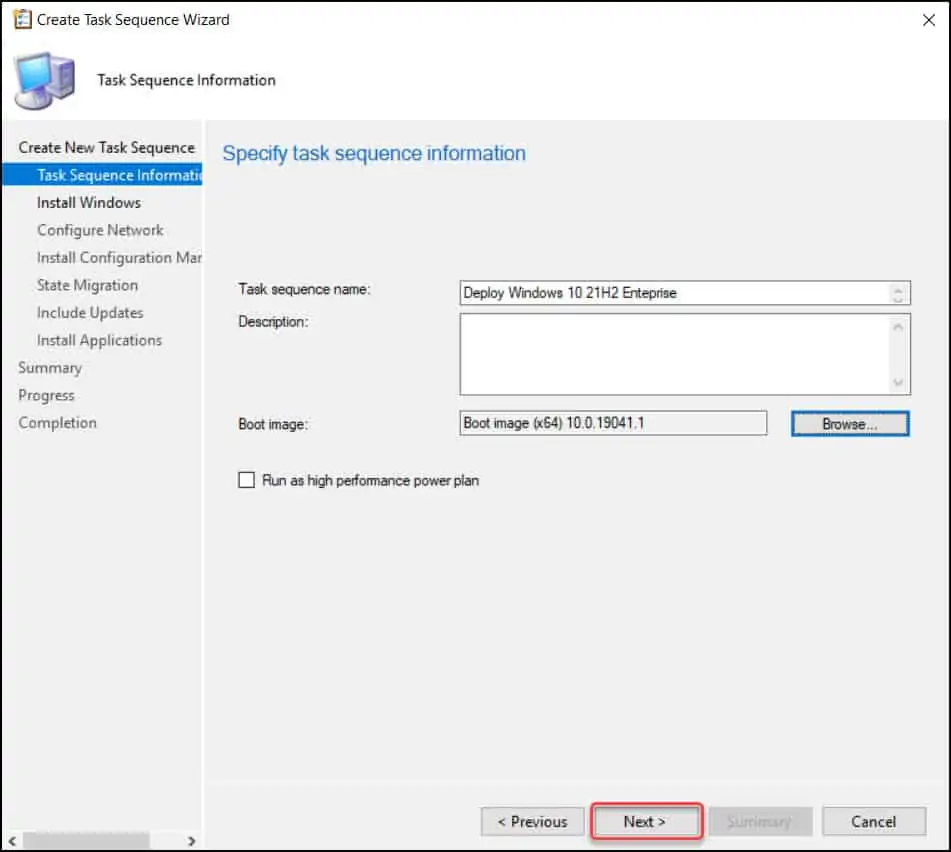Select Progress step in sidebar
The height and width of the screenshot is (852, 951).
tap(46, 395)
